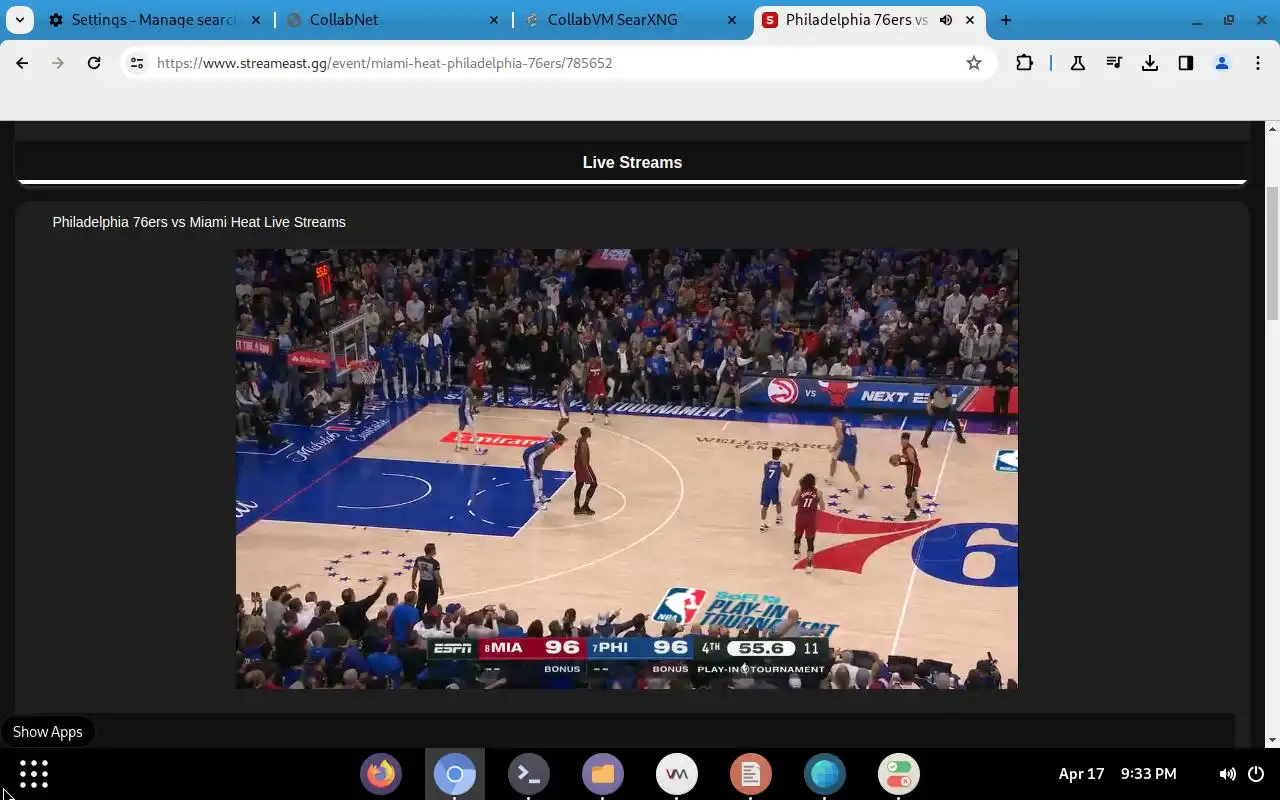Switch to the CollabNet tab
The height and width of the screenshot is (800, 1280).
tap(393, 20)
